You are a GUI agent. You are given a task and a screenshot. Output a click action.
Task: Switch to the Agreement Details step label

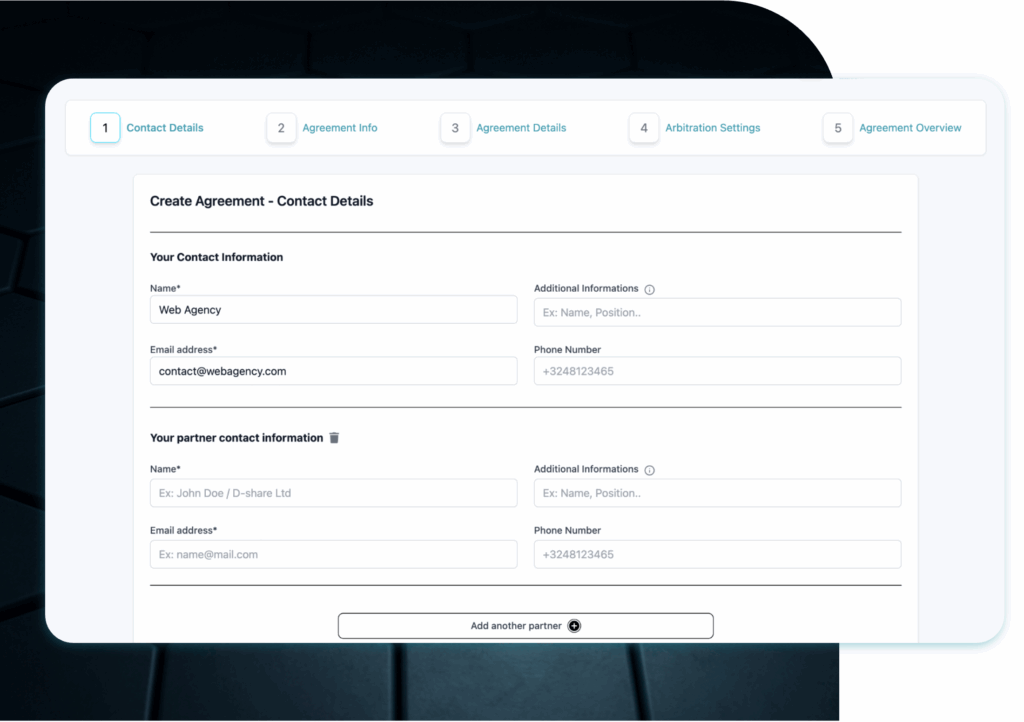(x=521, y=128)
